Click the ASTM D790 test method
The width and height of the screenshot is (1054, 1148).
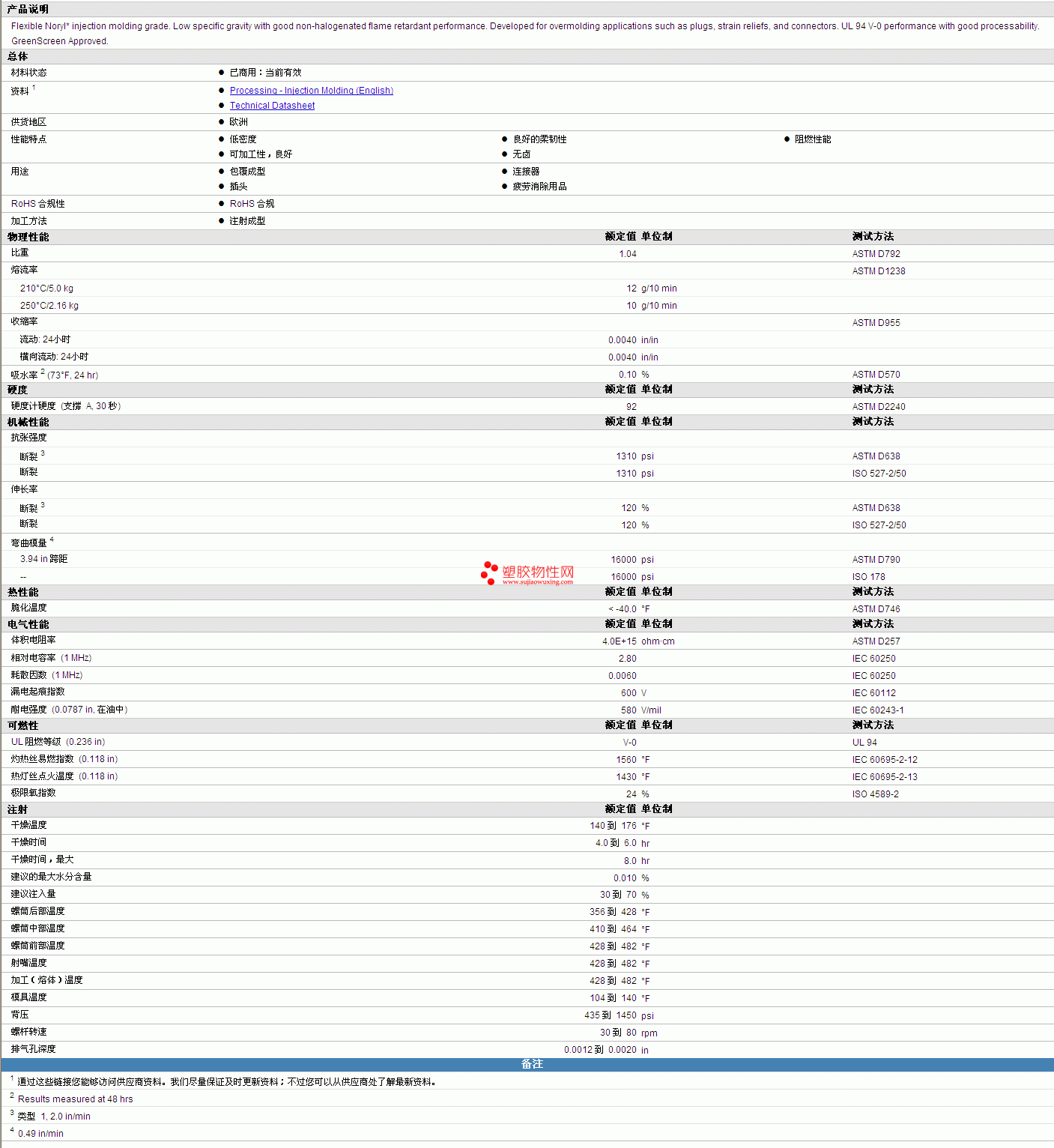click(876, 560)
